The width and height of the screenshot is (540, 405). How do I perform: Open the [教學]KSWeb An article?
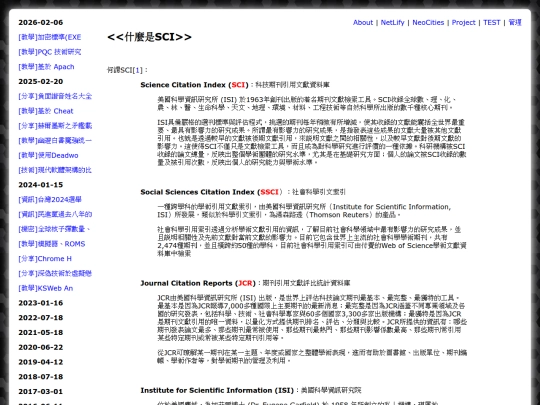[45, 288]
